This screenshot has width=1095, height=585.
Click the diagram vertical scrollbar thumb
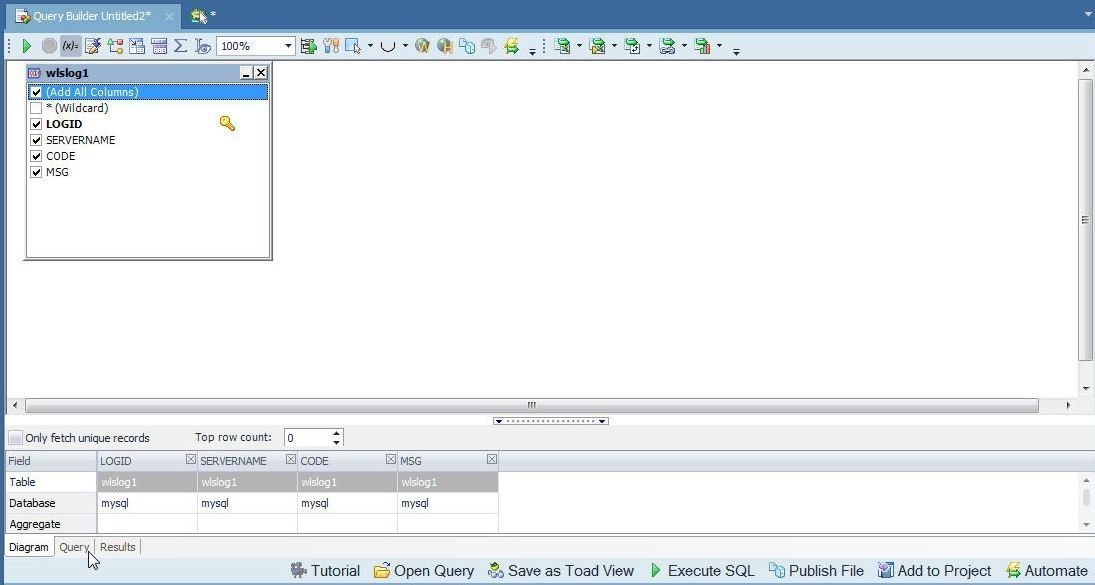[x=1085, y=220]
